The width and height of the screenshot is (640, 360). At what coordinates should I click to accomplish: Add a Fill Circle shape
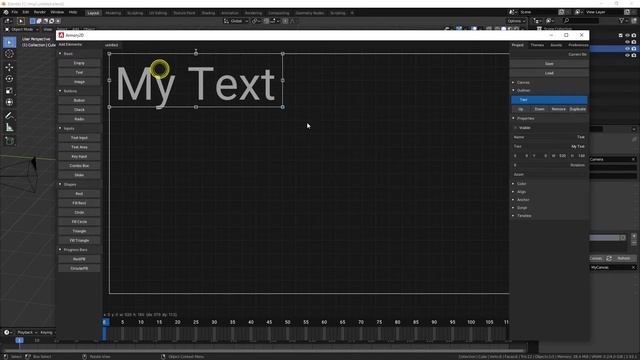point(79,222)
